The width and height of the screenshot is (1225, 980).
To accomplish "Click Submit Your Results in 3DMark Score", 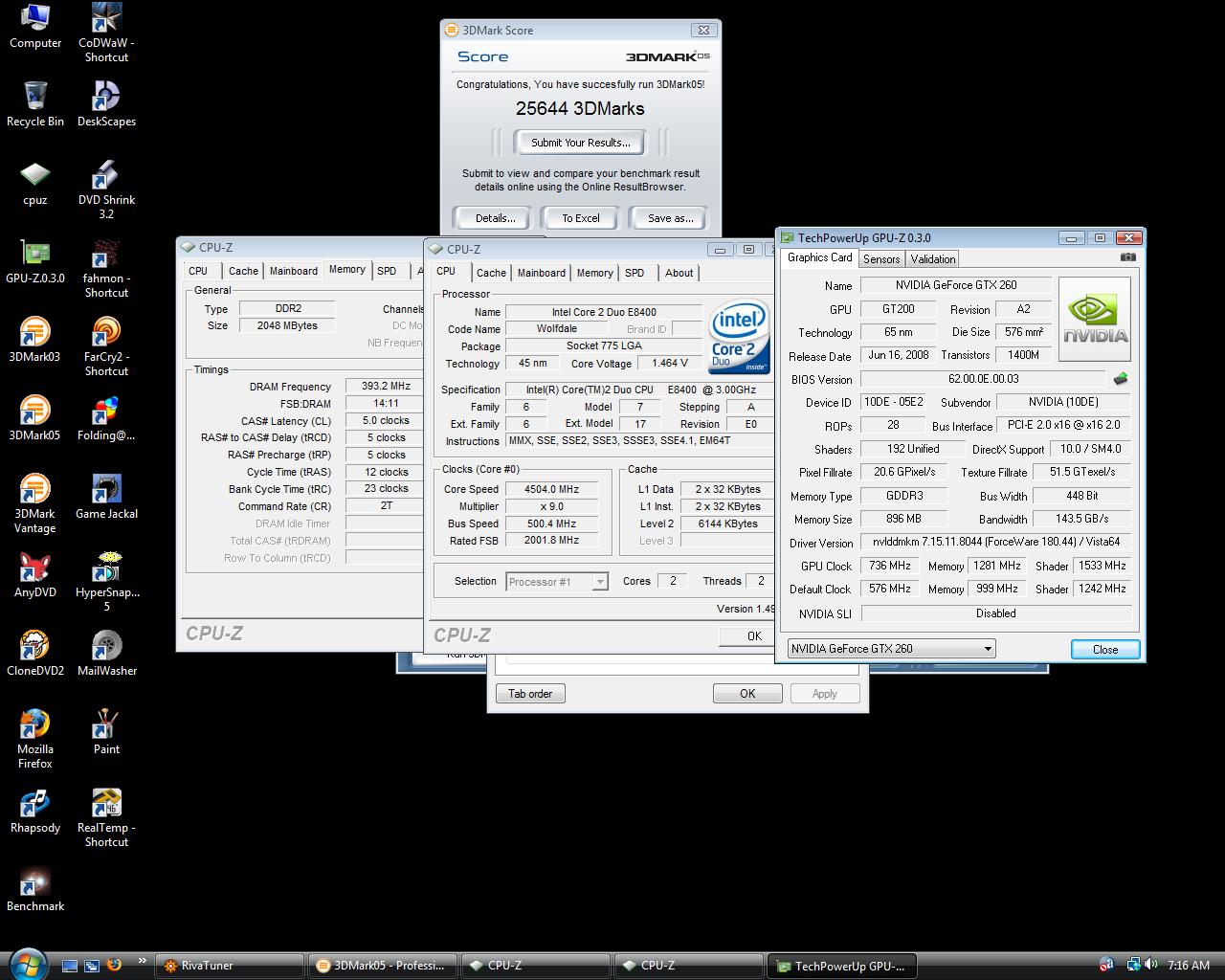I will click(581, 143).
